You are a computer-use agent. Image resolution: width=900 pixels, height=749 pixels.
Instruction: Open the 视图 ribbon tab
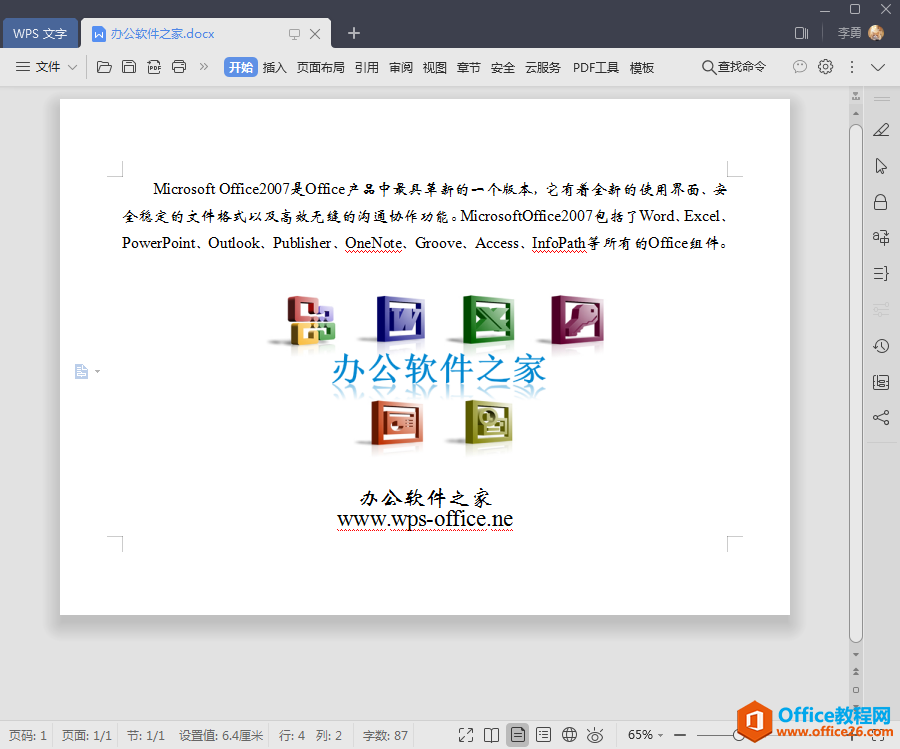pos(435,68)
